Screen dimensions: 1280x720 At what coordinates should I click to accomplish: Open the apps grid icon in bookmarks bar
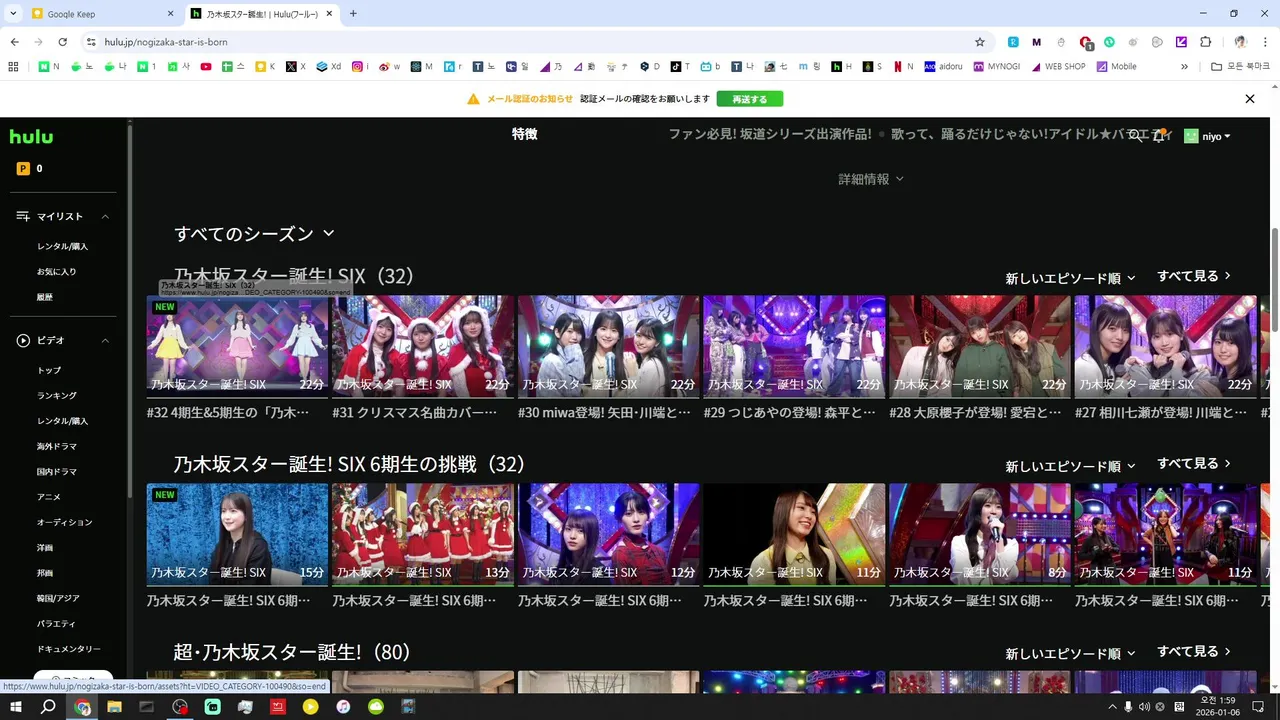pos(13,67)
